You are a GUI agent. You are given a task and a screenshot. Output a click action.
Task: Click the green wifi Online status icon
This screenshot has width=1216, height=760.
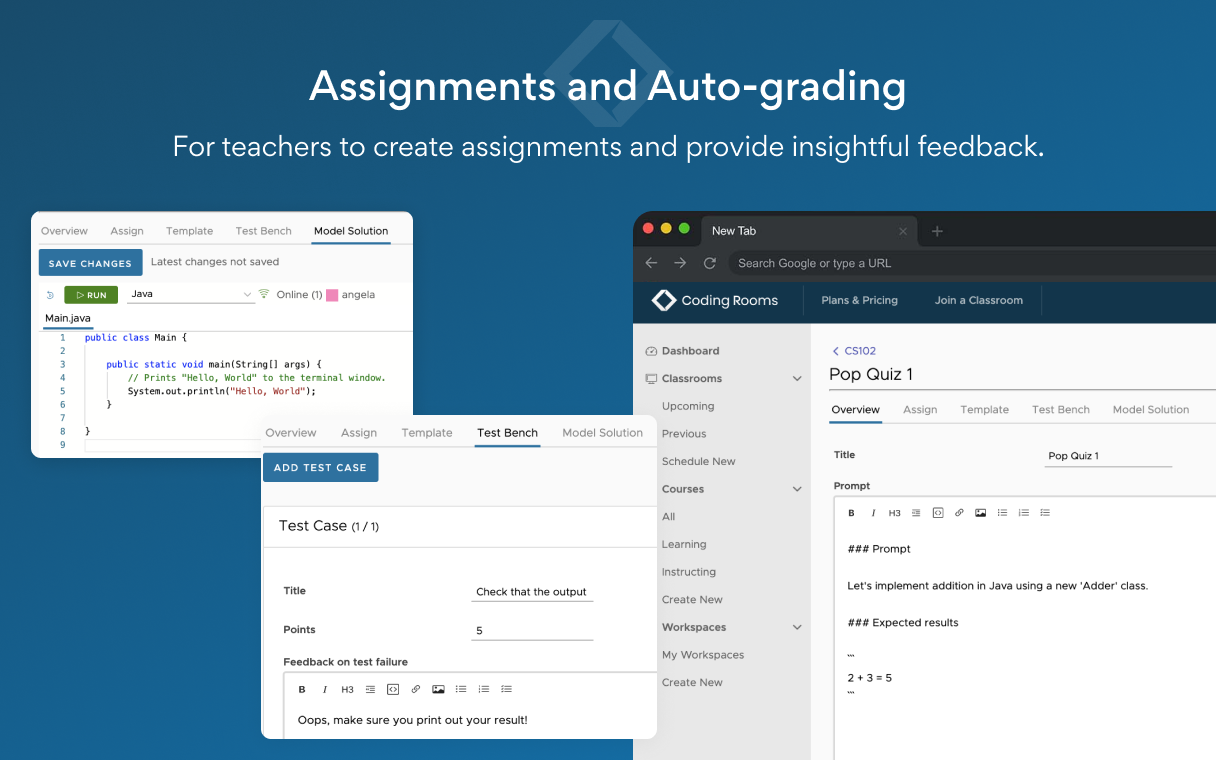pos(264,294)
